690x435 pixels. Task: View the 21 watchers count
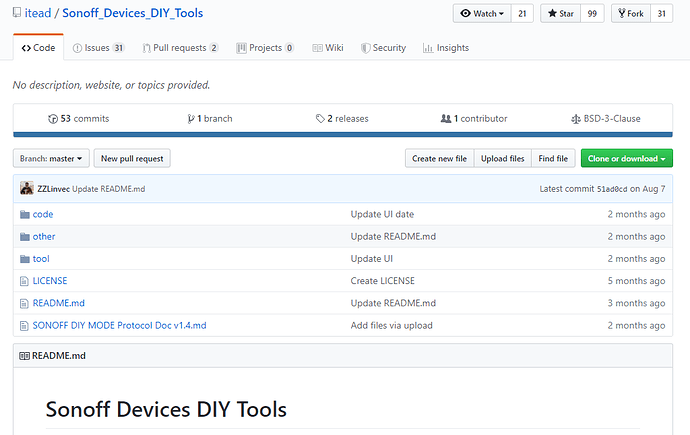522,14
